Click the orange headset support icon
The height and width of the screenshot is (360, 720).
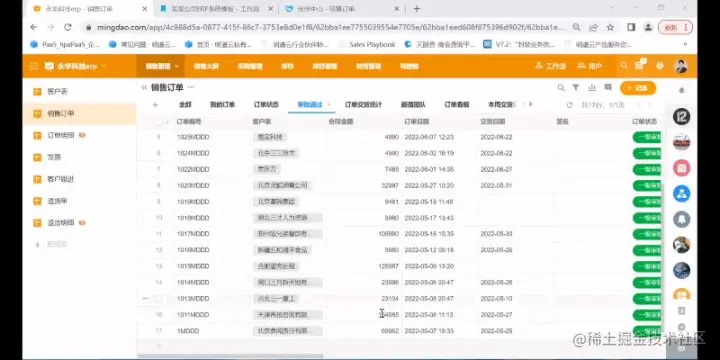click(x=681, y=294)
